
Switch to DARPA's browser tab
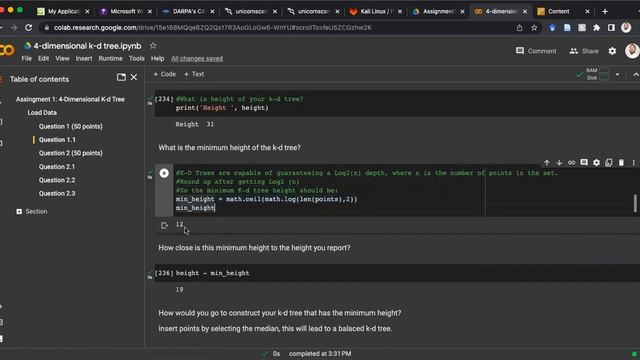[x=189, y=11]
